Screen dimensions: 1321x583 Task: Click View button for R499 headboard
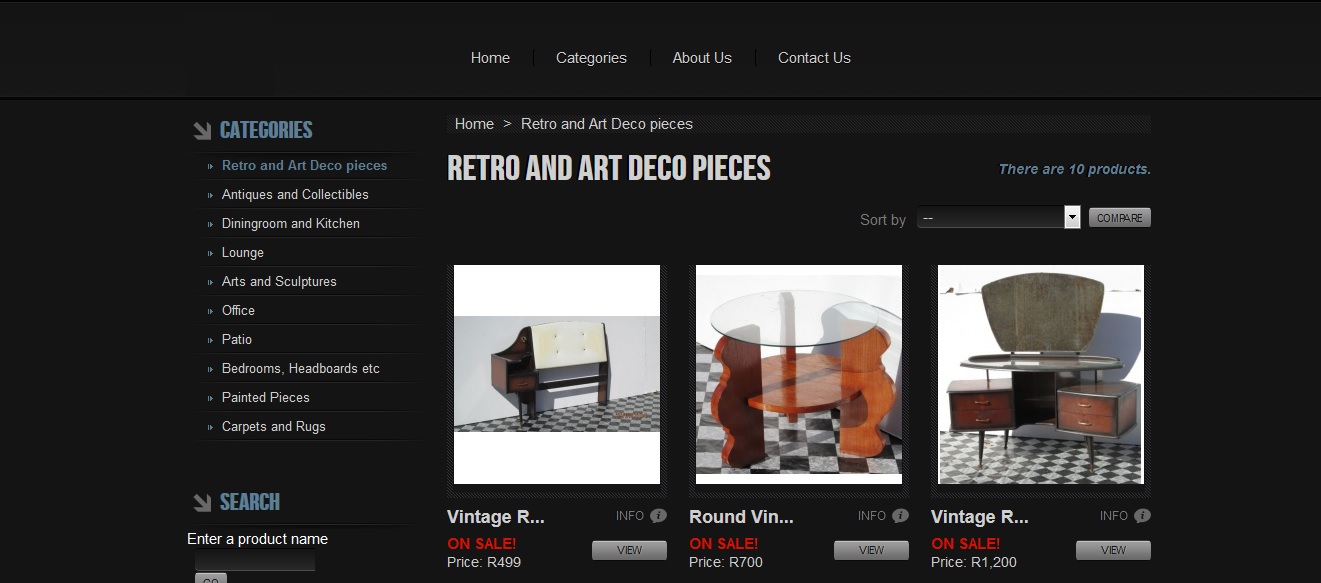(630, 550)
